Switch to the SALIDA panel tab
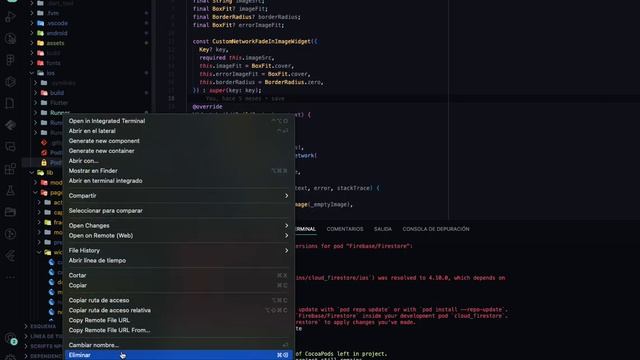Image resolution: width=640 pixels, height=360 pixels. [383, 229]
